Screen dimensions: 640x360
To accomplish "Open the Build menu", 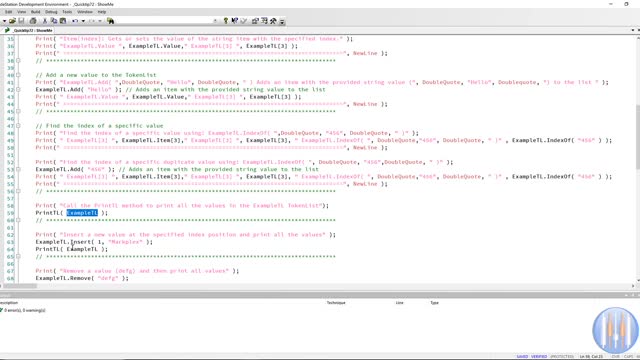I will [x=36, y=12].
